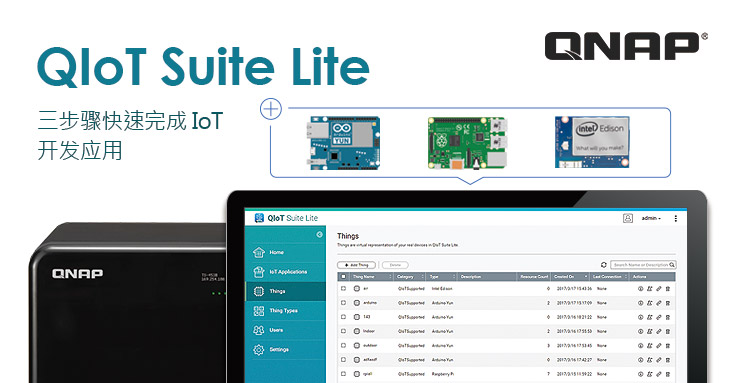This screenshot has width=732, height=383.
Task: Click the QNAP logo at top right
Action: pos(626,46)
